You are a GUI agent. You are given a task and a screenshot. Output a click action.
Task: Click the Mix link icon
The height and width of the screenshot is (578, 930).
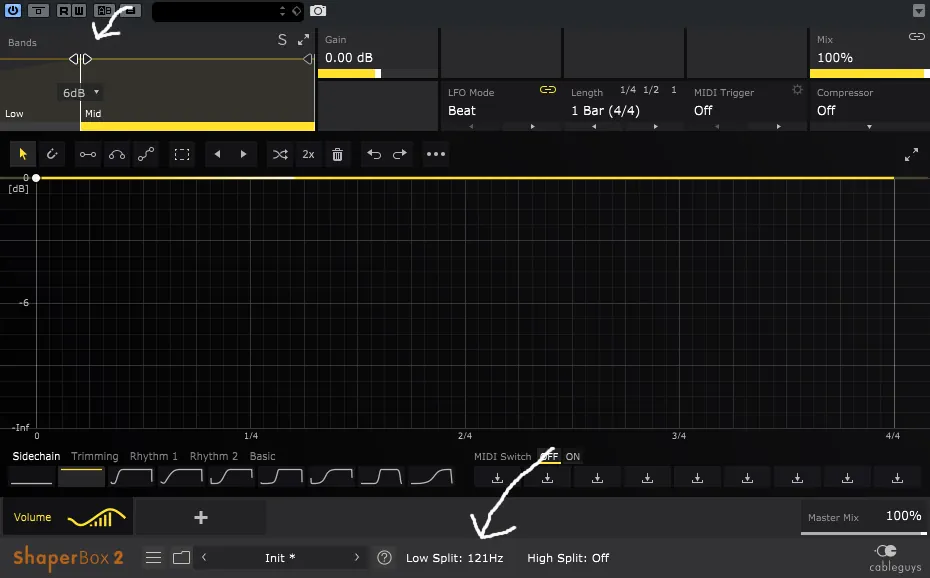coord(916,37)
